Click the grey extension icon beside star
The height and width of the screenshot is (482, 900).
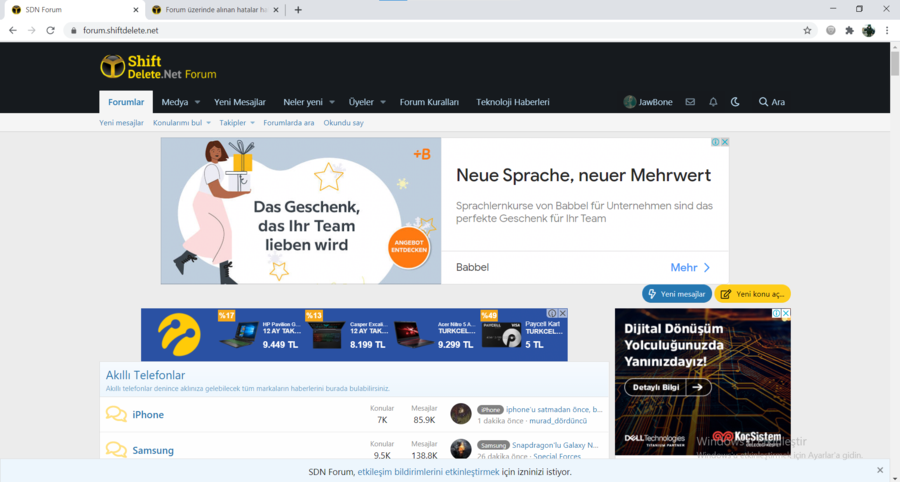831,30
